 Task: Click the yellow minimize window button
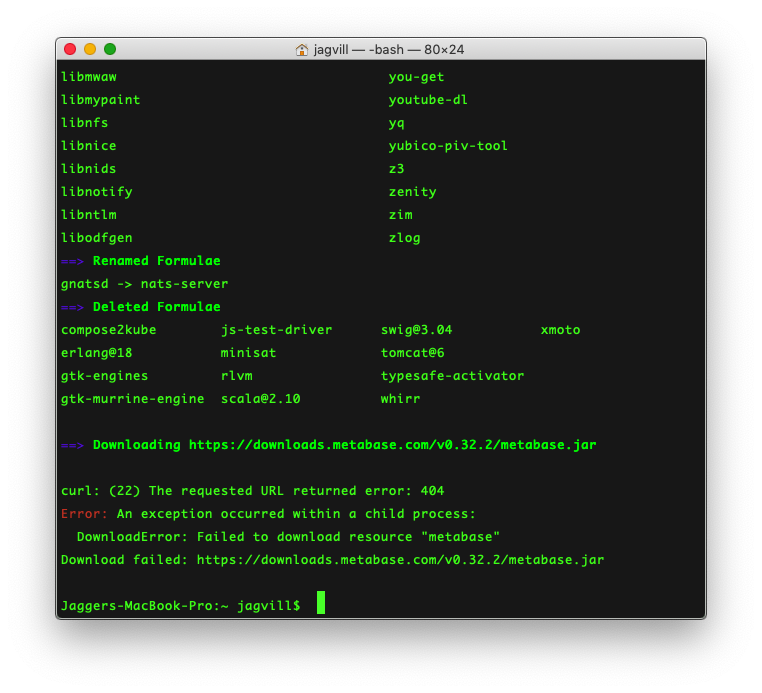click(x=90, y=49)
